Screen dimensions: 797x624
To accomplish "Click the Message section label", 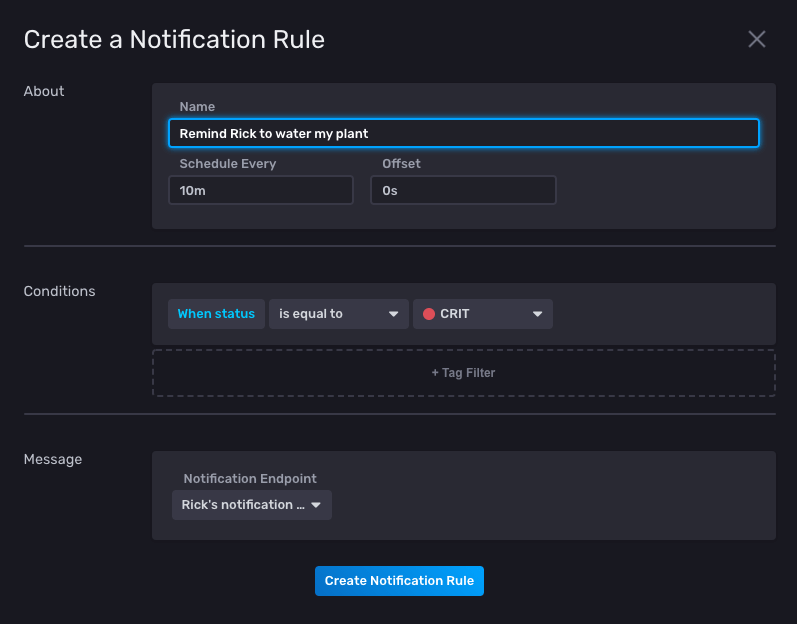I will [x=53, y=460].
